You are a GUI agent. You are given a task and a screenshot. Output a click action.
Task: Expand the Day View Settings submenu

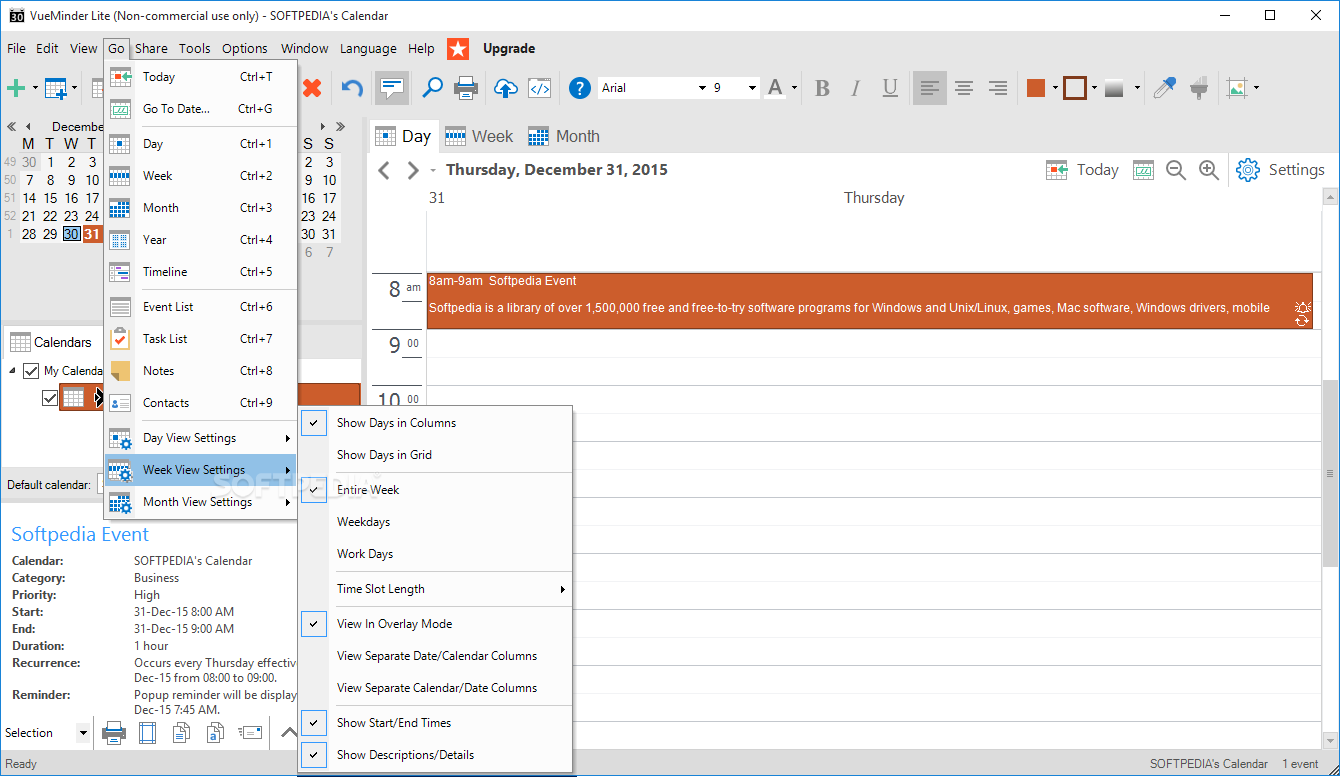point(201,438)
